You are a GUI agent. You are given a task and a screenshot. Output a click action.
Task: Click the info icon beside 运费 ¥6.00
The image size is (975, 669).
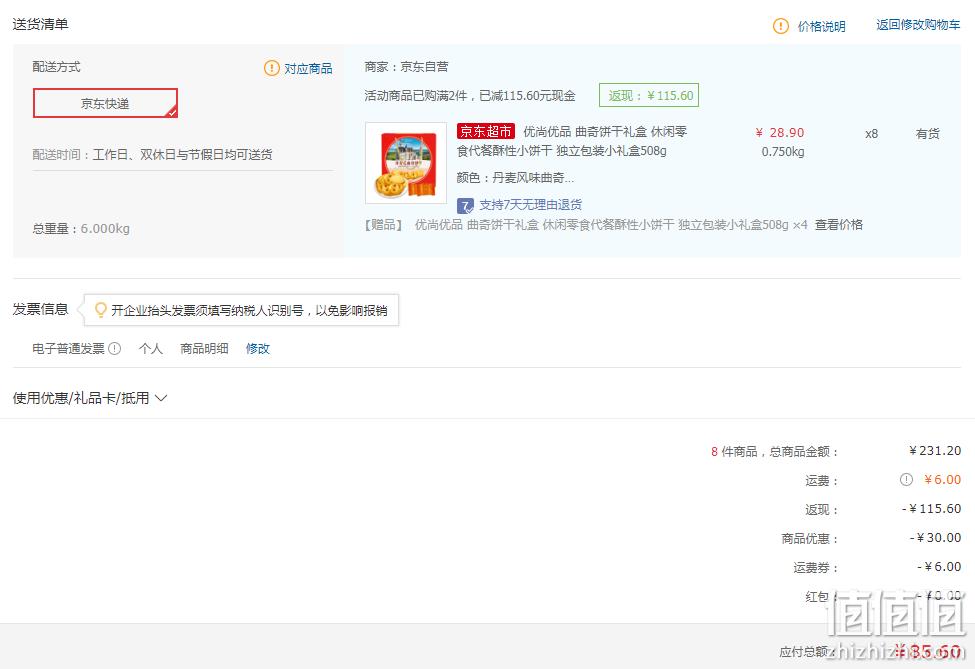coord(906,479)
